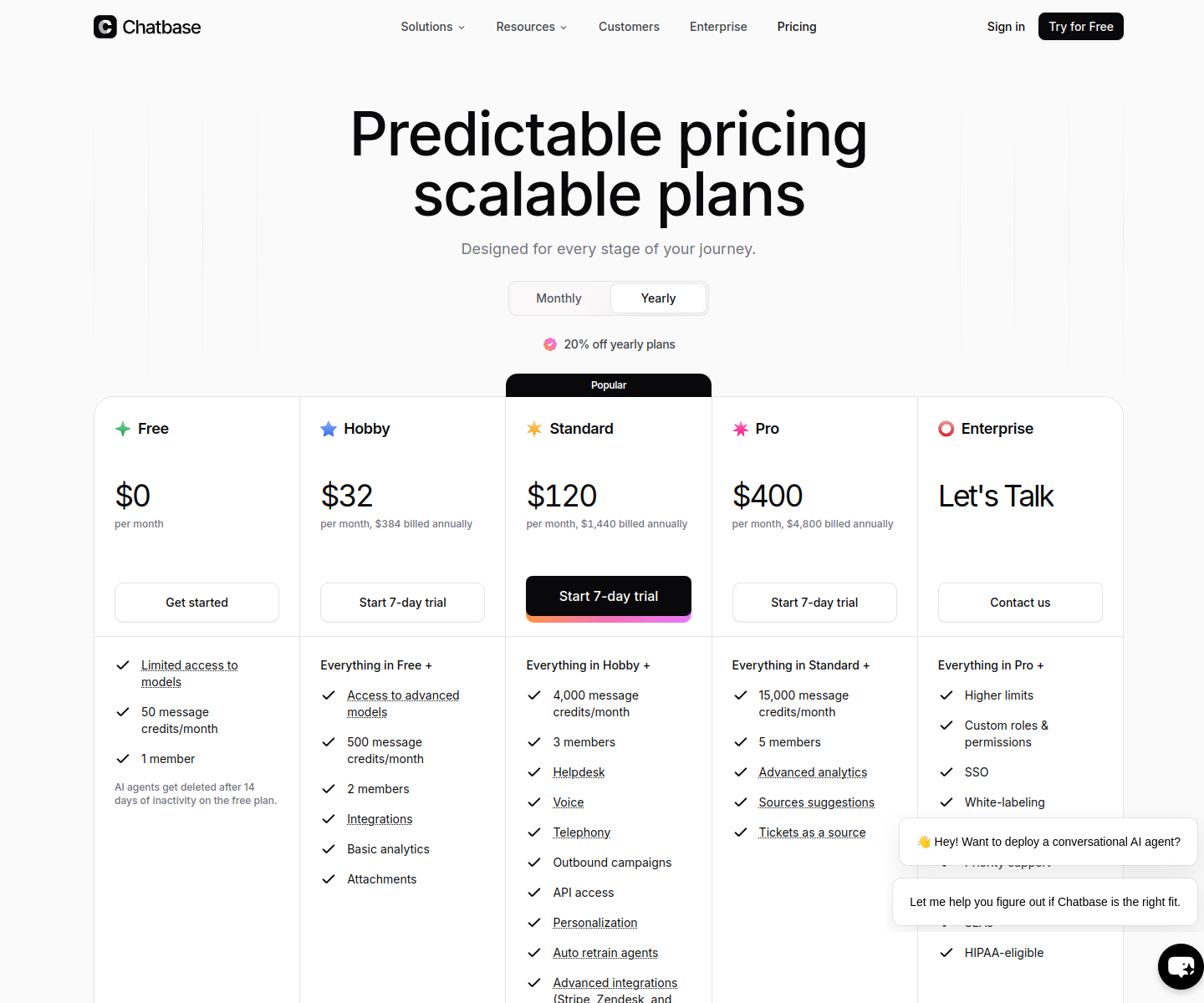The image size is (1204, 1003).
Task: Click the red Enterprise ring icon
Action: click(x=946, y=429)
